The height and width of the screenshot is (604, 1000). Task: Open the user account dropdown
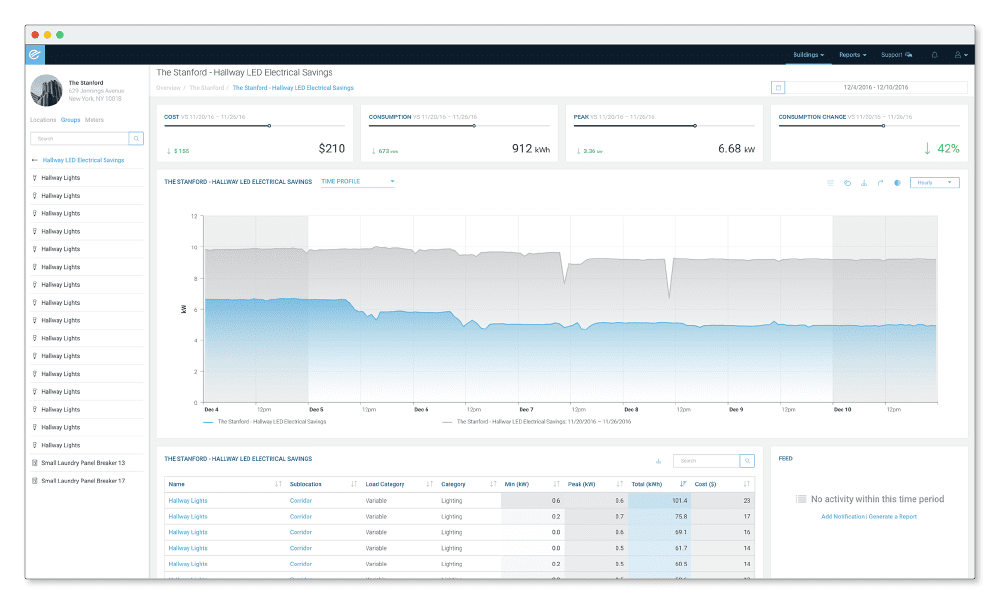pyautogui.click(x=961, y=55)
